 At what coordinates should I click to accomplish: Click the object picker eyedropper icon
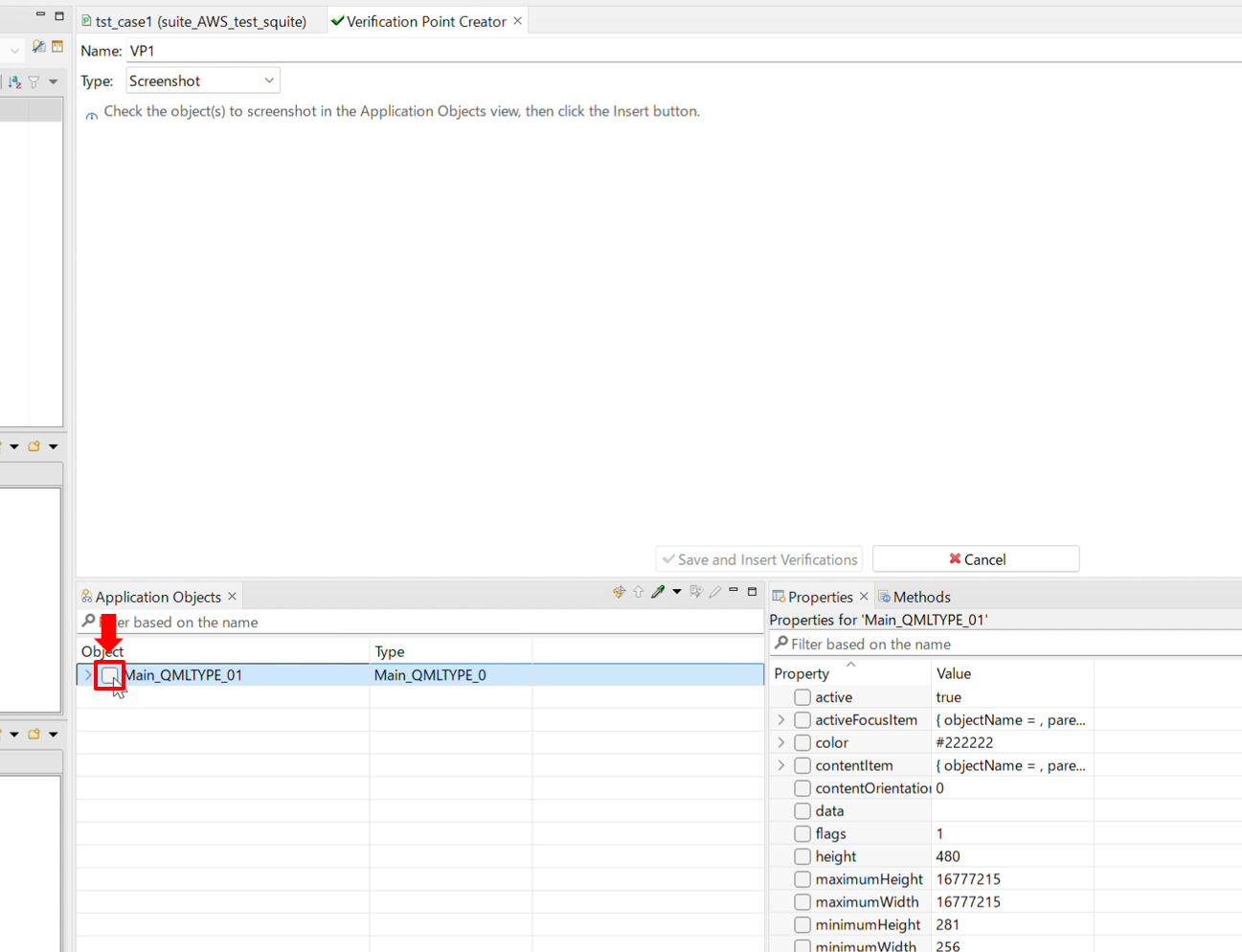point(658,592)
